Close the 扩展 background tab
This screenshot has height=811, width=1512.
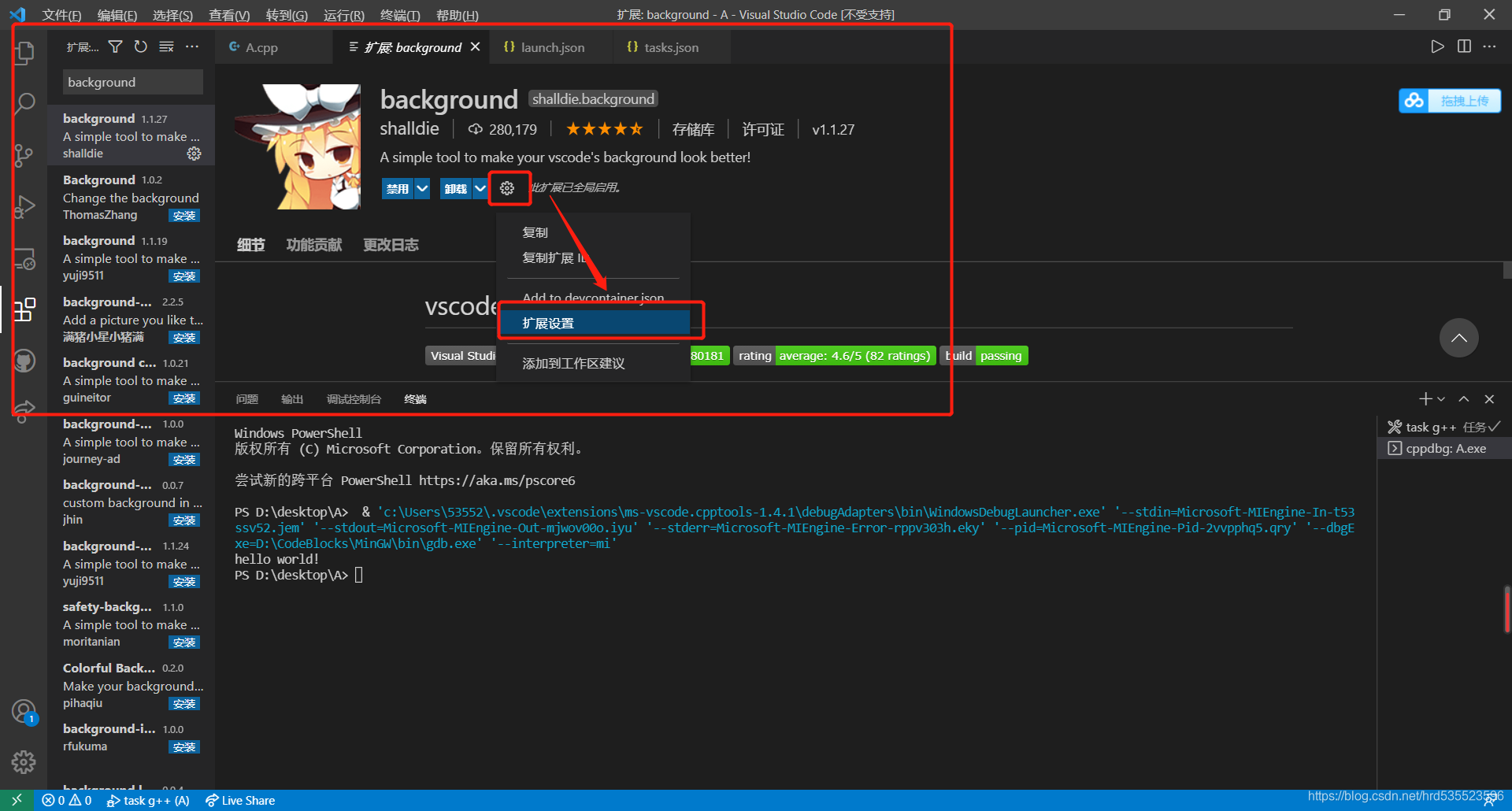click(475, 47)
